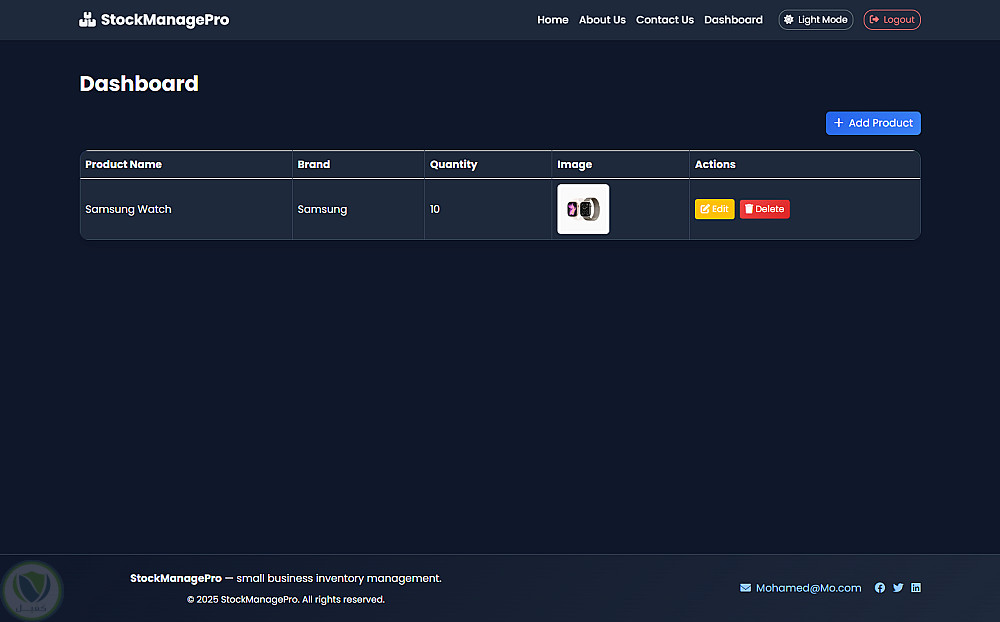Click the Dashboard page heading
This screenshot has width=1000, height=622.
coord(139,84)
